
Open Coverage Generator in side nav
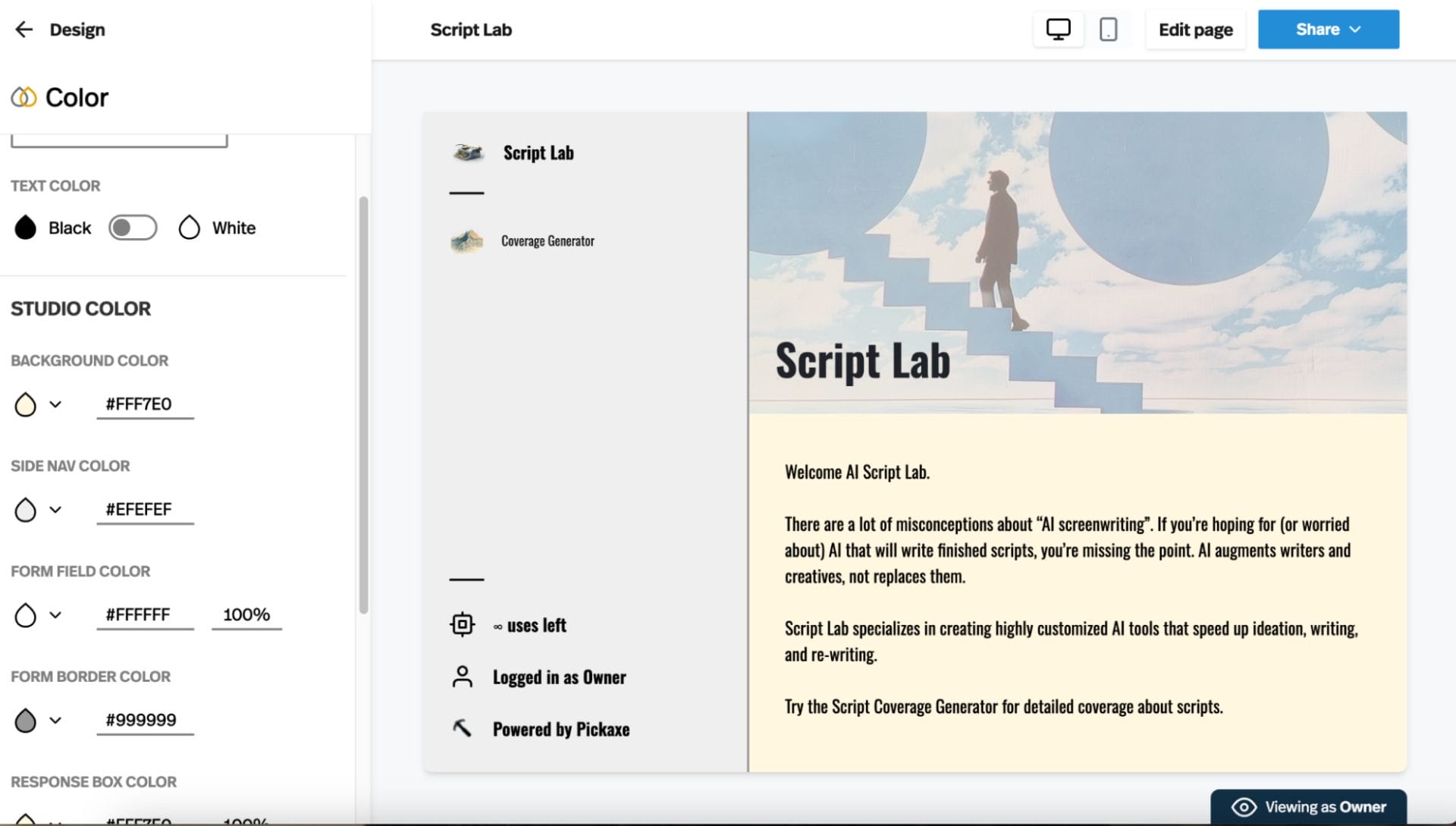547,241
